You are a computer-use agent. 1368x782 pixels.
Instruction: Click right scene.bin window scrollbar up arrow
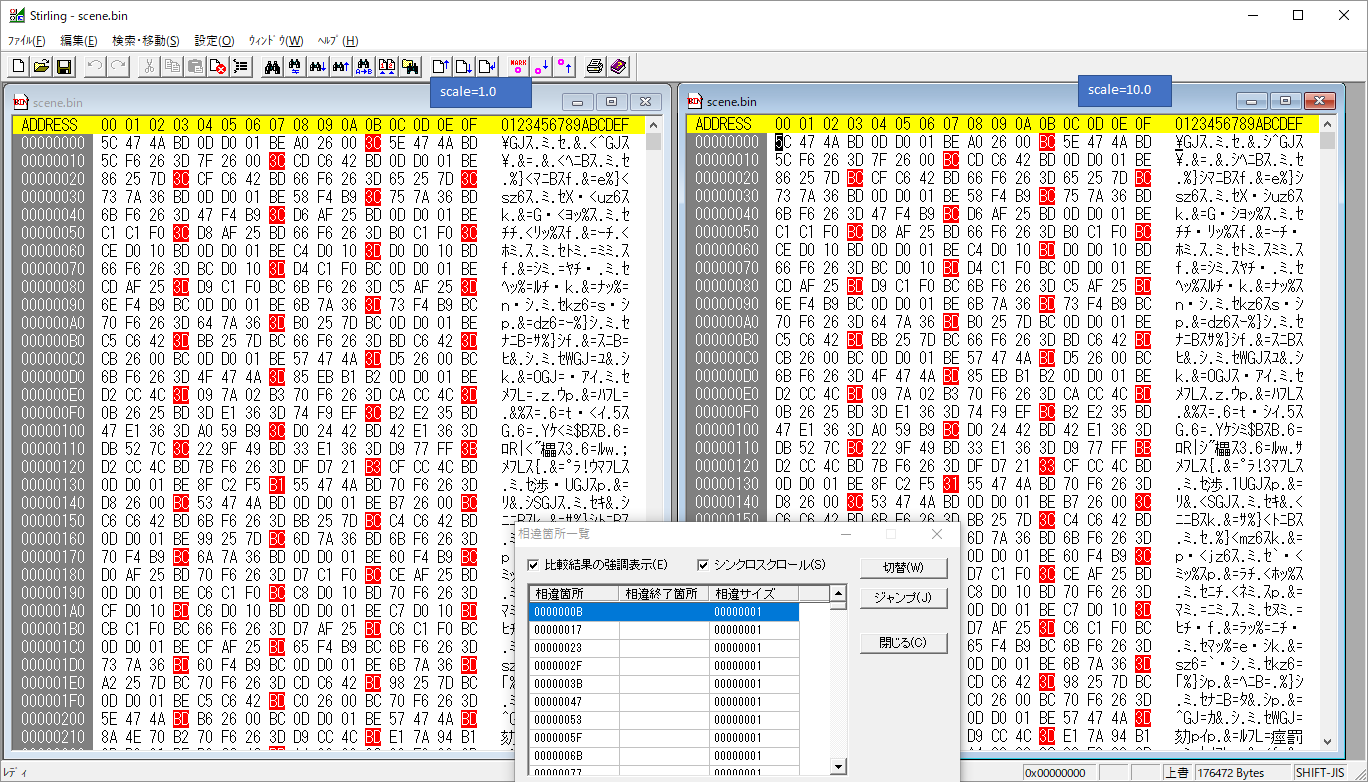pyautogui.click(x=1327, y=125)
